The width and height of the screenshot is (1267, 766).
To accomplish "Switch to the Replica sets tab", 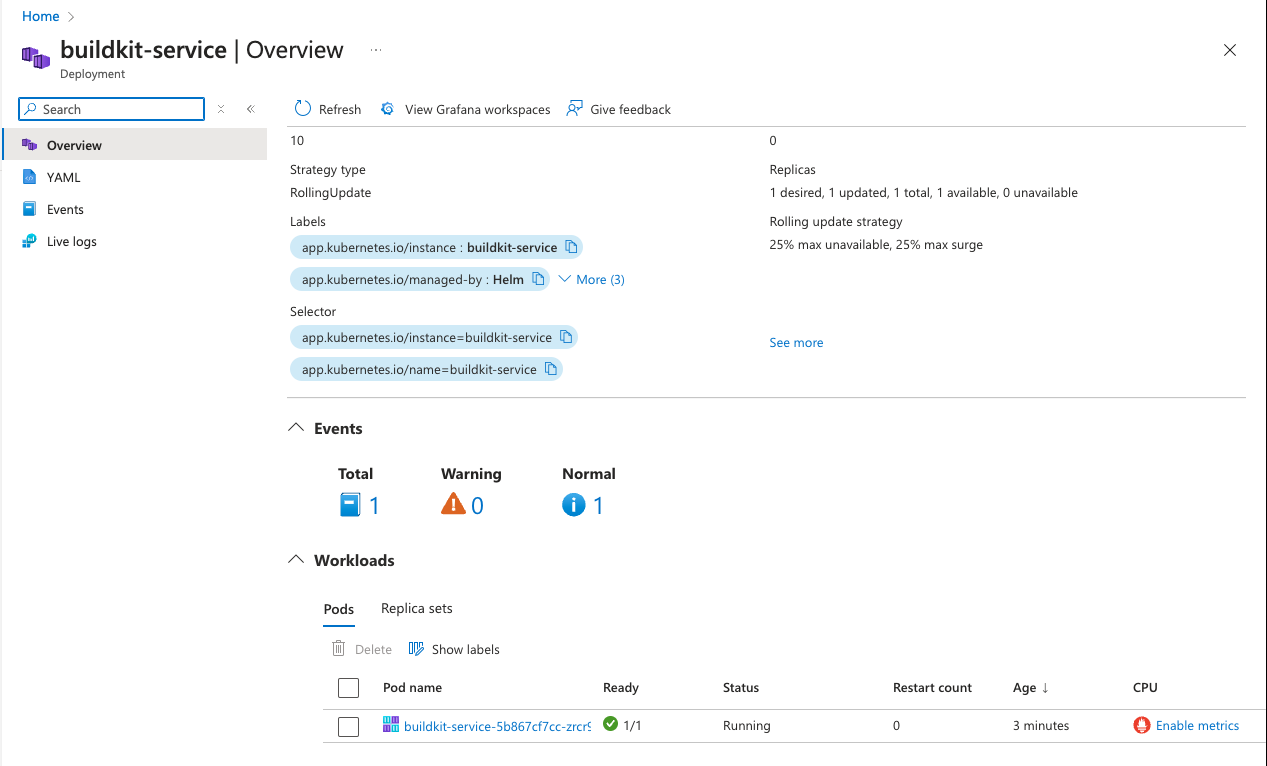I will pyautogui.click(x=416, y=608).
